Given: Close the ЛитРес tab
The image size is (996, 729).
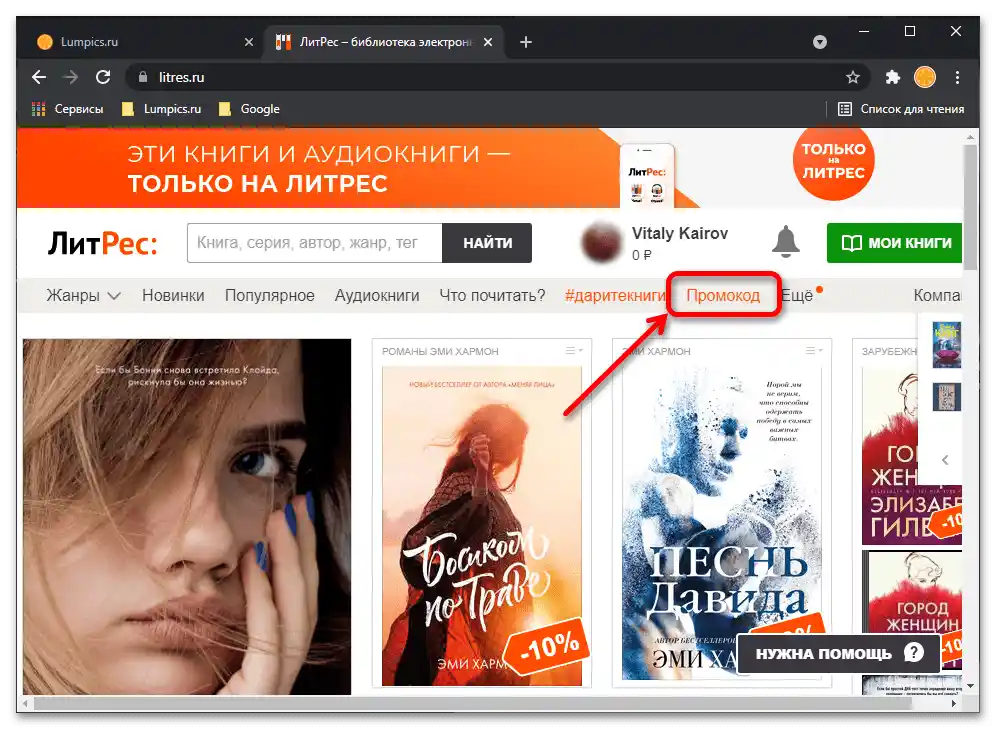Looking at the screenshot, I should [x=488, y=42].
